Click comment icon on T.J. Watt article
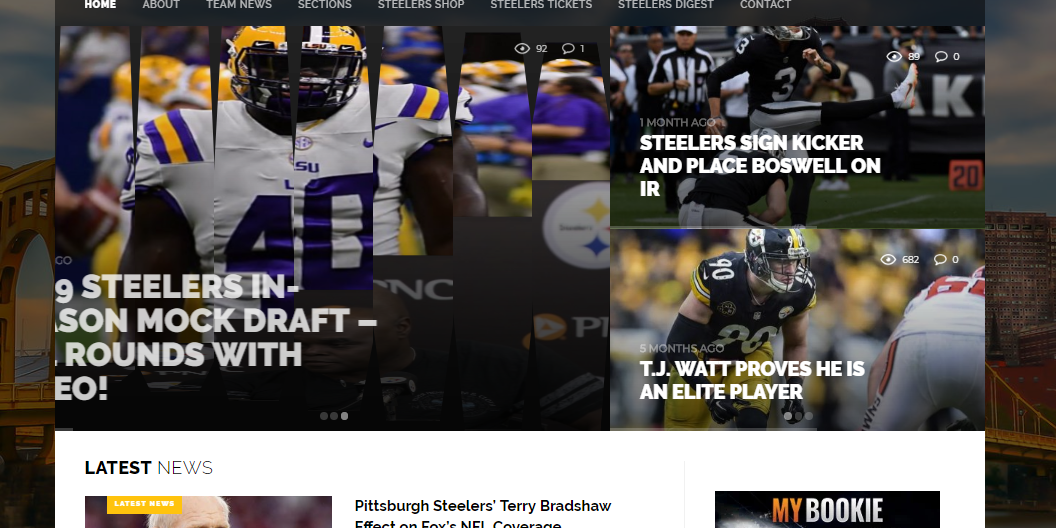 click(941, 259)
